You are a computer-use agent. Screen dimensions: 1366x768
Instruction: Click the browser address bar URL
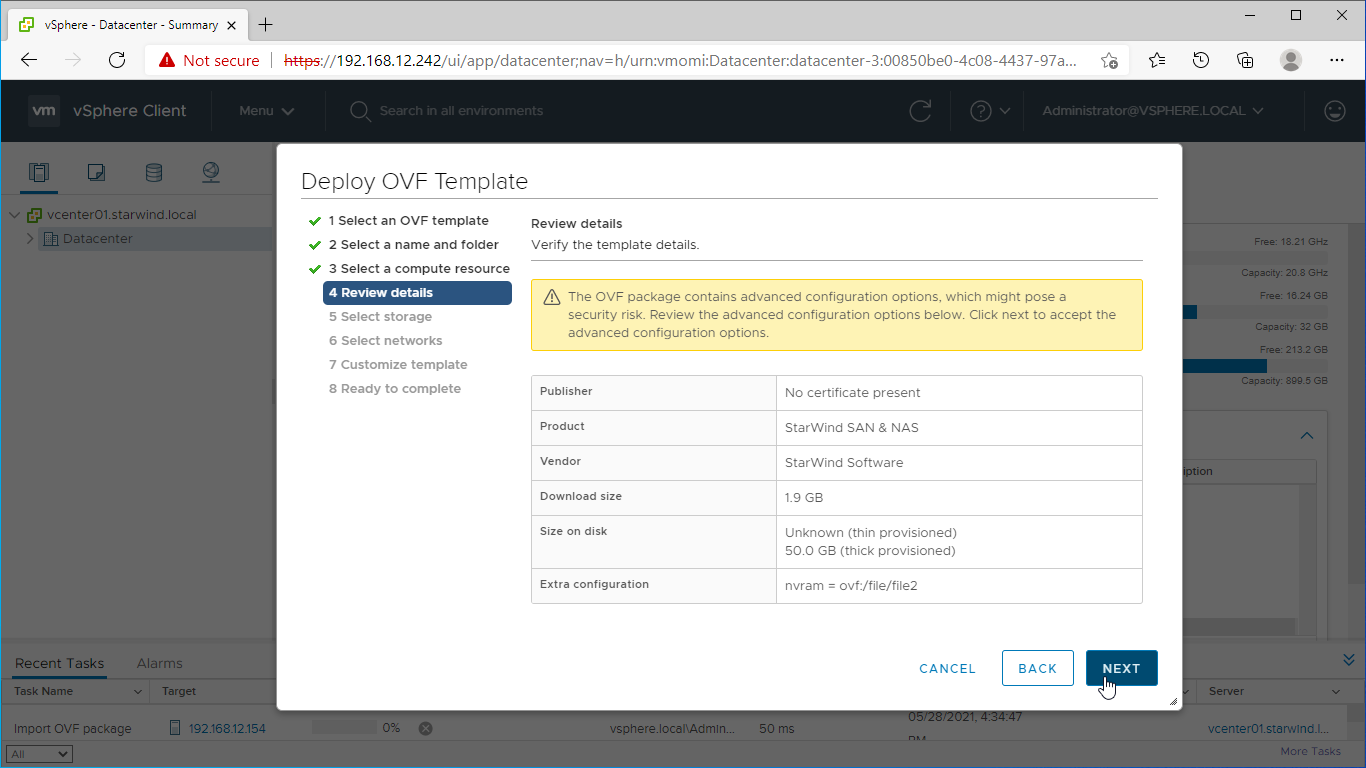(x=681, y=61)
